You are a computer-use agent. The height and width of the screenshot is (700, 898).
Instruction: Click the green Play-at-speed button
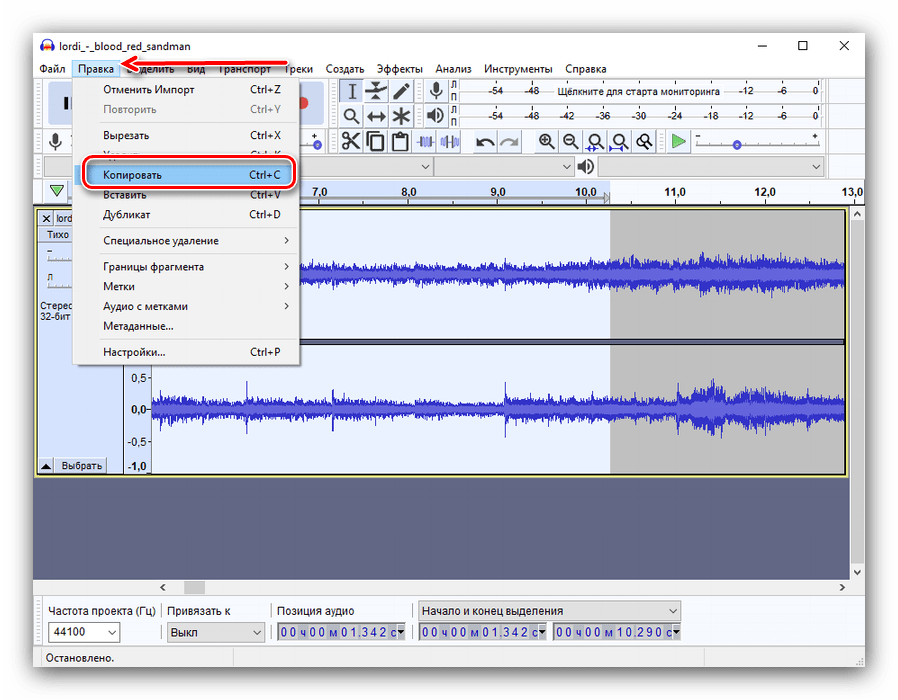(679, 141)
